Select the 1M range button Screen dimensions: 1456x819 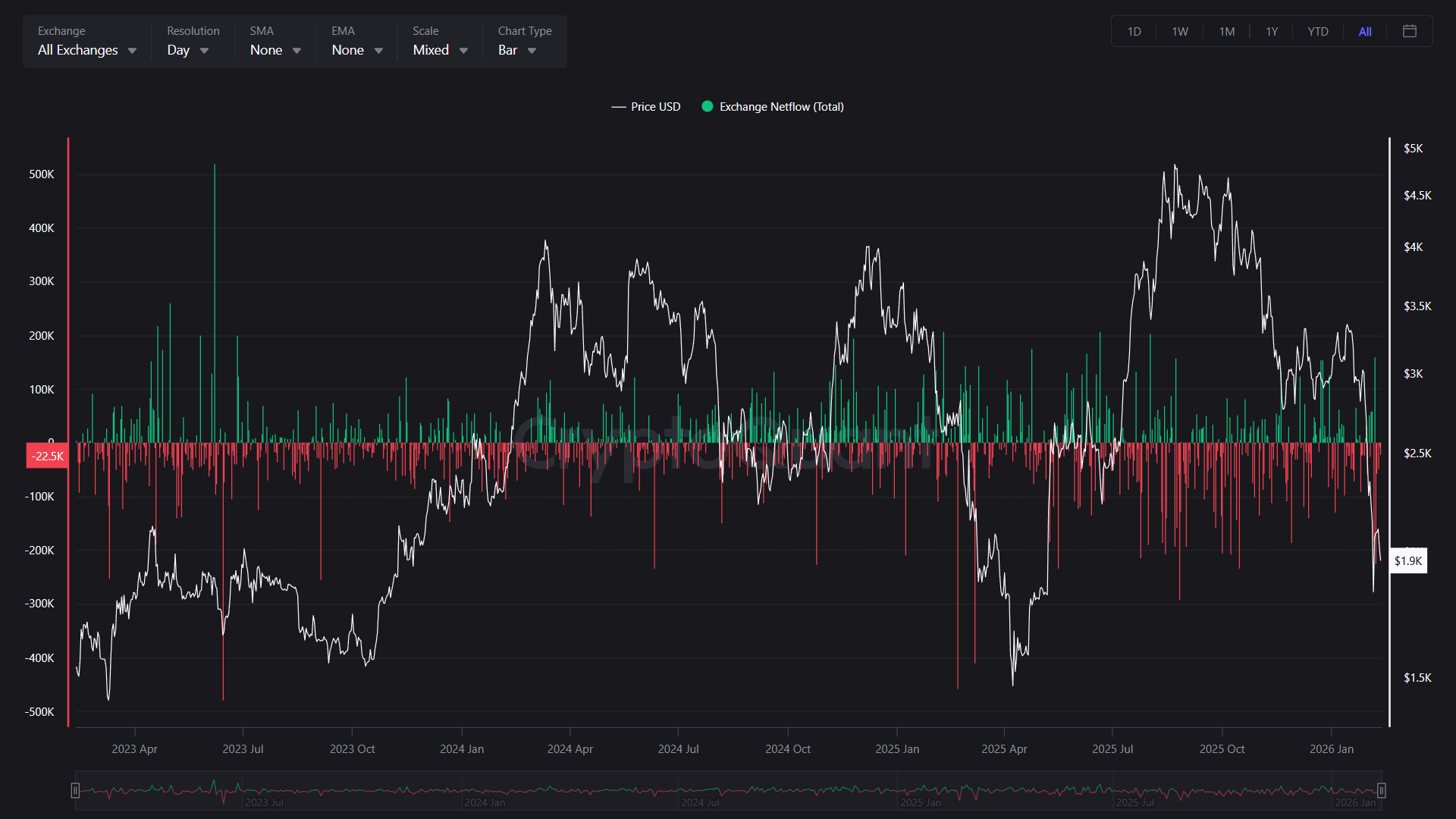1226,32
